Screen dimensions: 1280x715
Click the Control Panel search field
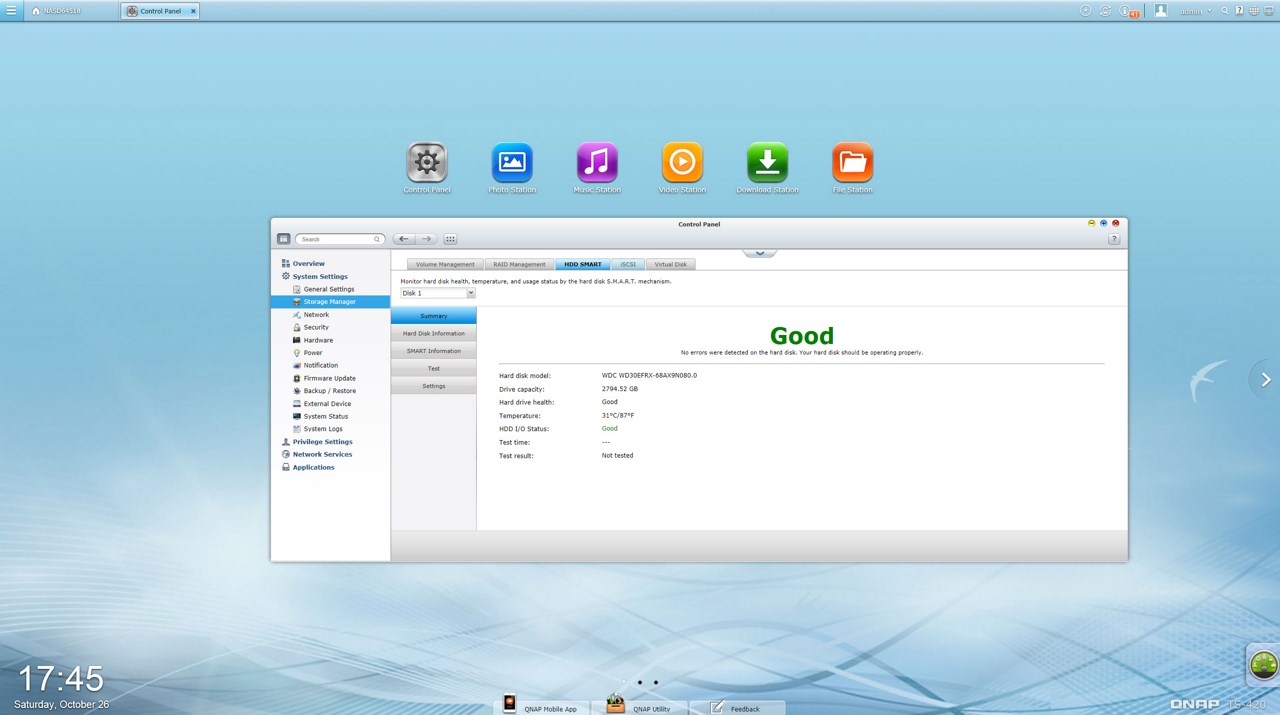pyautogui.click(x=339, y=239)
